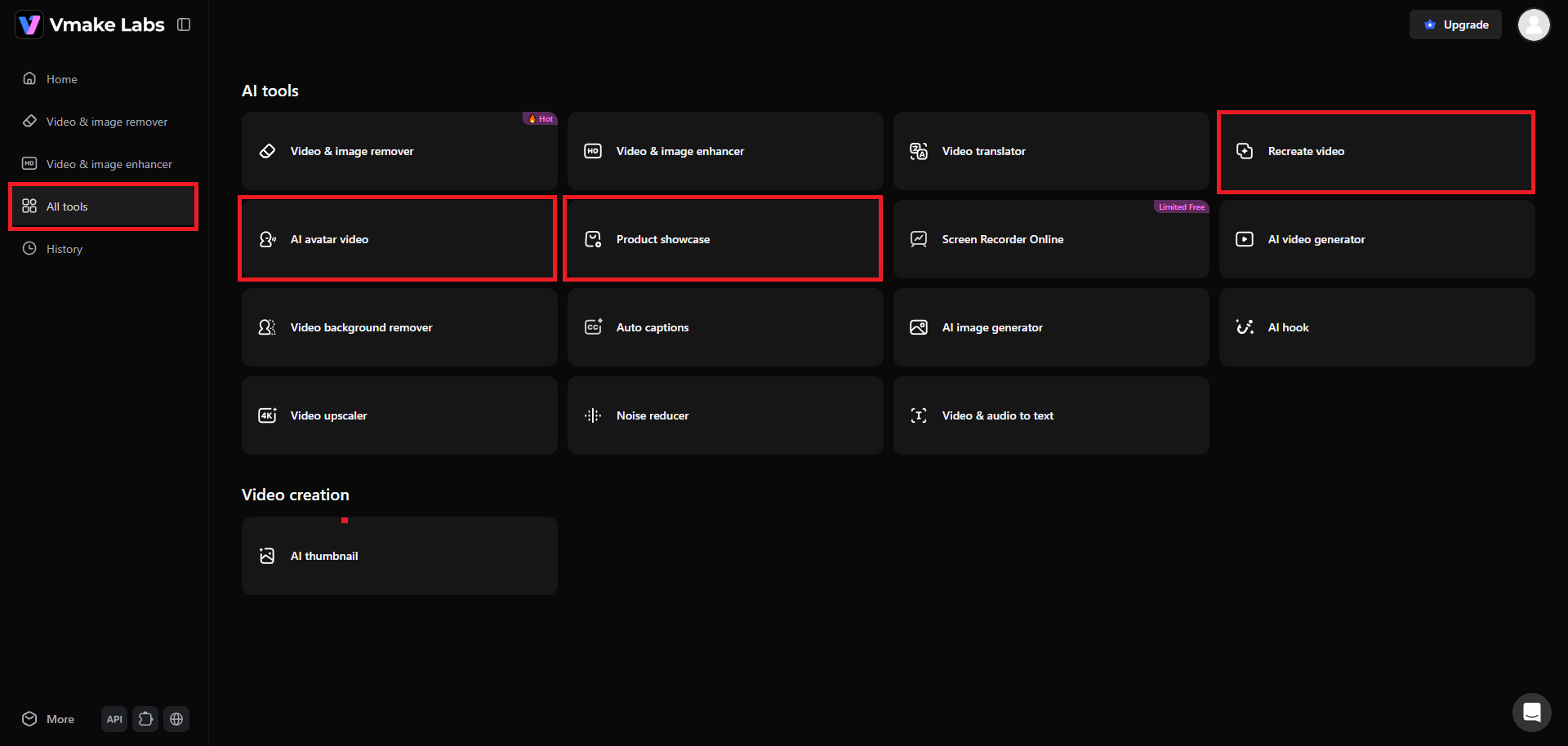Click the eraser icon on the Video & image remover card

tap(267, 151)
